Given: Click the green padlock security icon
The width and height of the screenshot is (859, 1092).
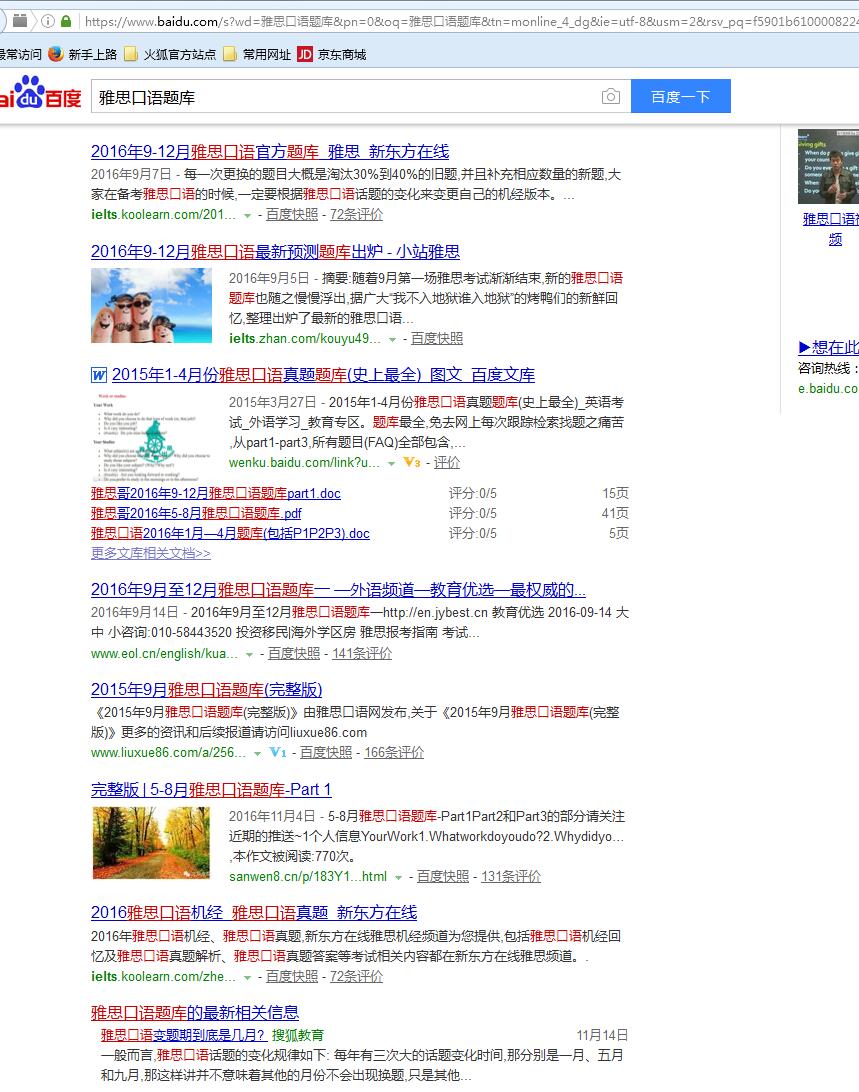Looking at the screenshot, I should pyautogui.click(x=66, y=21).
